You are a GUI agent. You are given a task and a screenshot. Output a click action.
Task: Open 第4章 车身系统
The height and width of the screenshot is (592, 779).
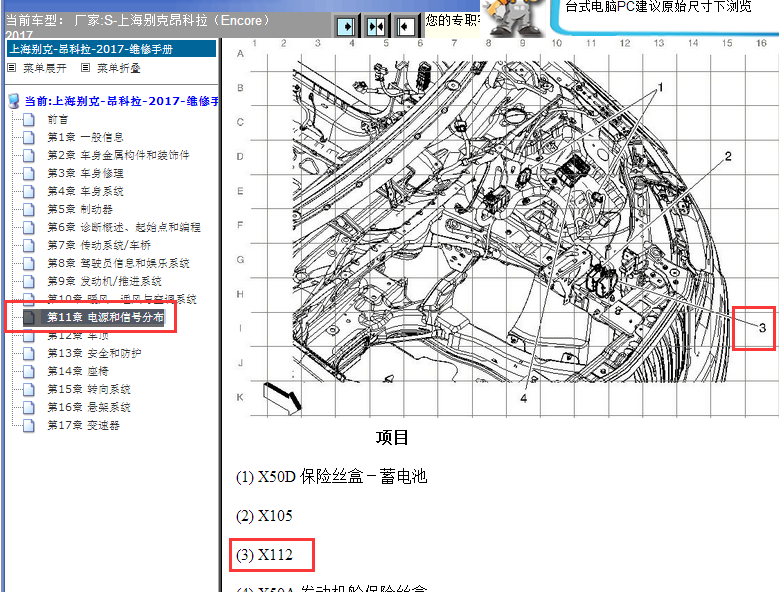click(85, 191)
